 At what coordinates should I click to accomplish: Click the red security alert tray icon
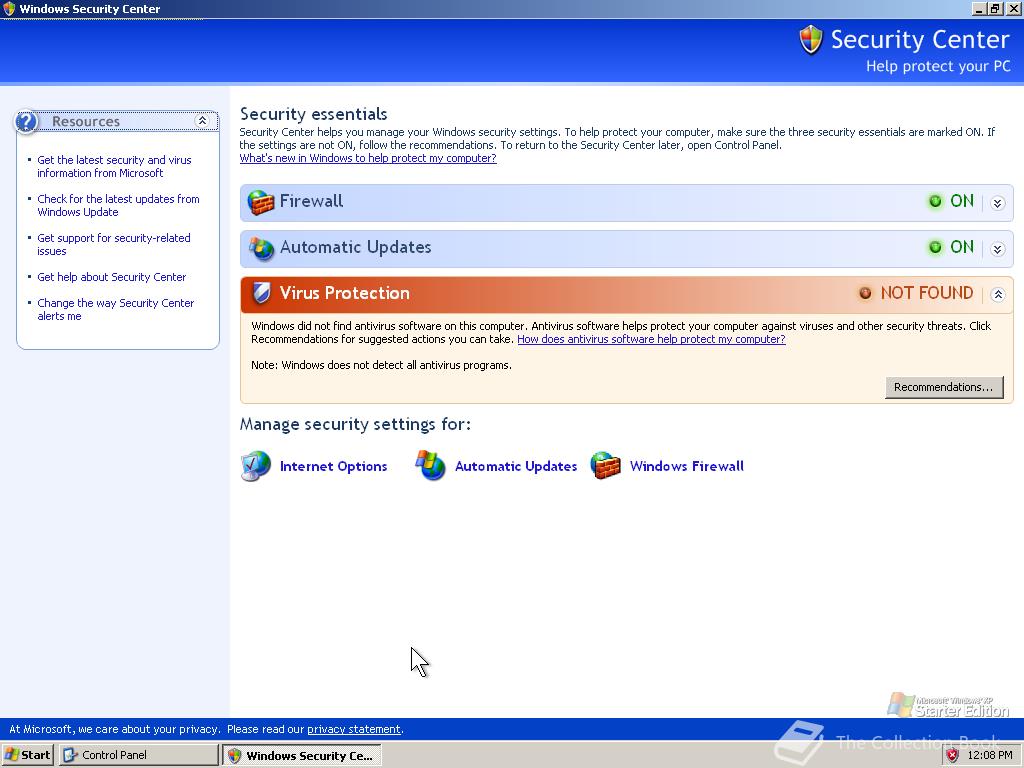pos(952,756)
